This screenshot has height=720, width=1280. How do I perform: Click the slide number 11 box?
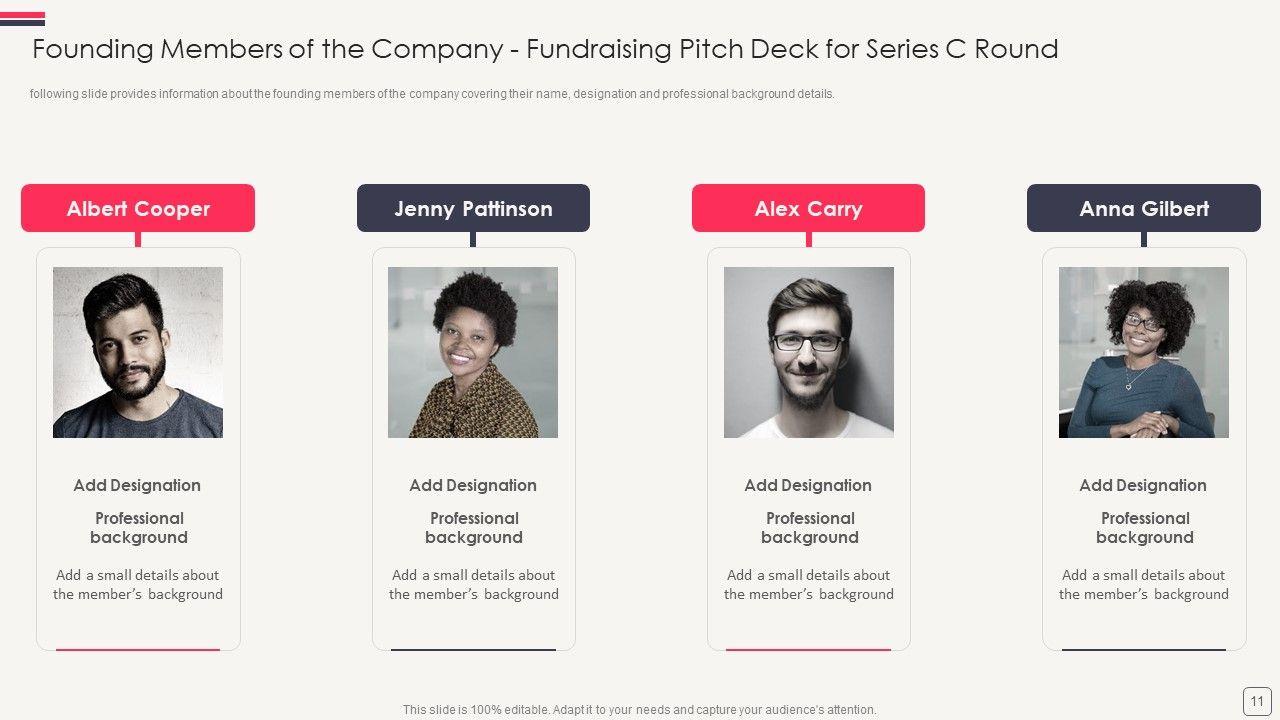tap(1257, 701)
